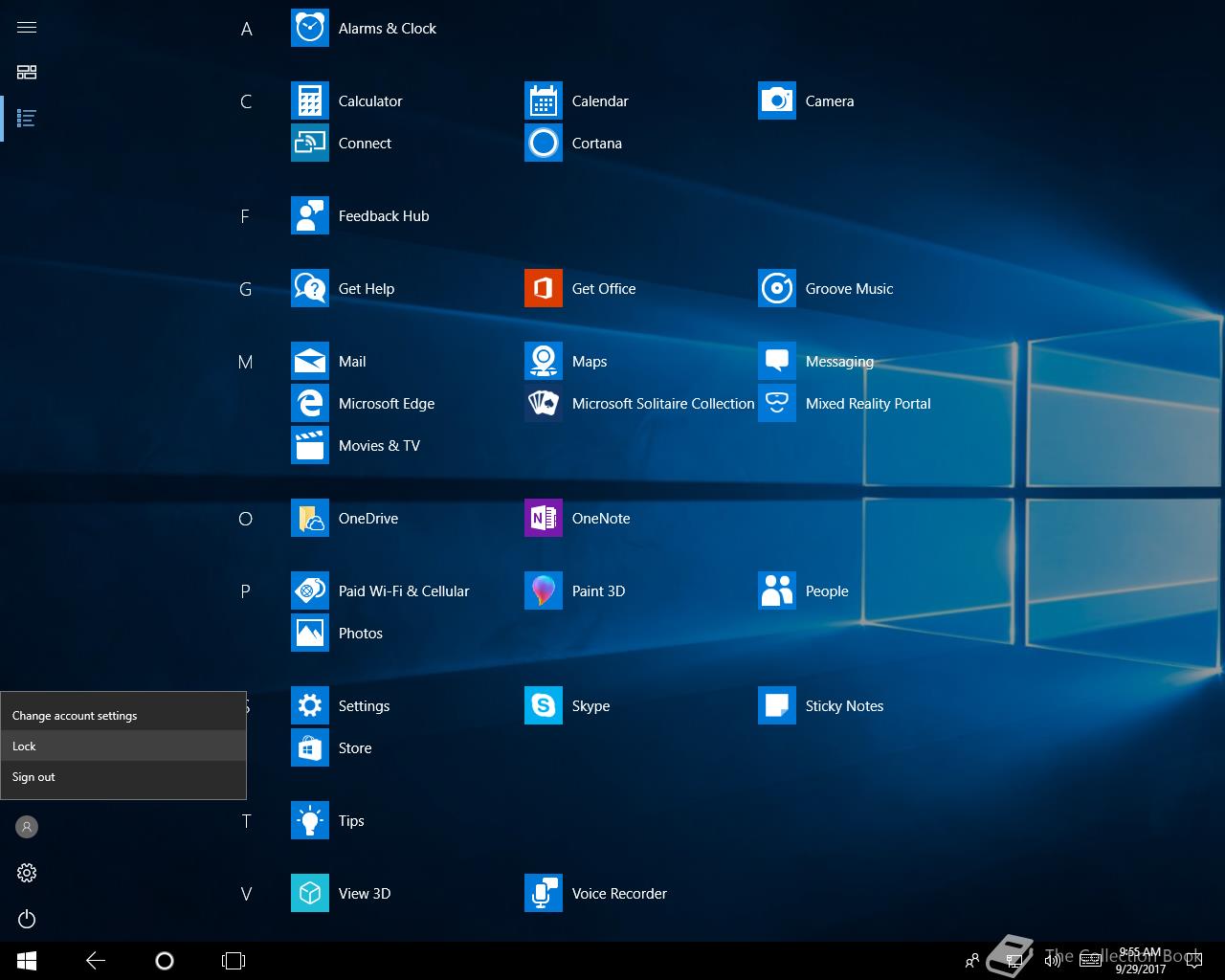
Task: Open the Calendar app icon
Action: [x=544, y=100]
